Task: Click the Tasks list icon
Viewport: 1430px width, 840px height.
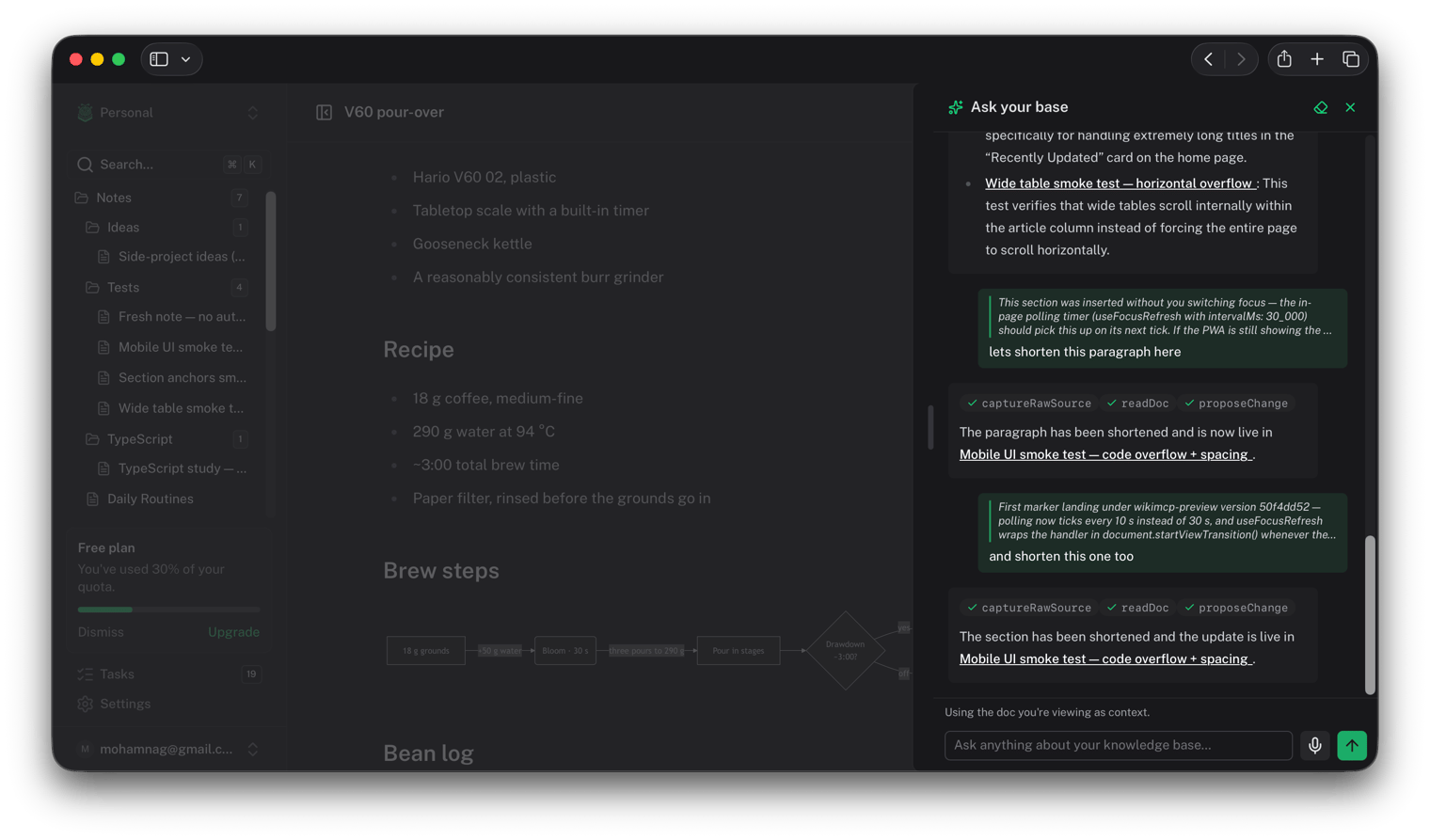Action: tap(86, 674)
